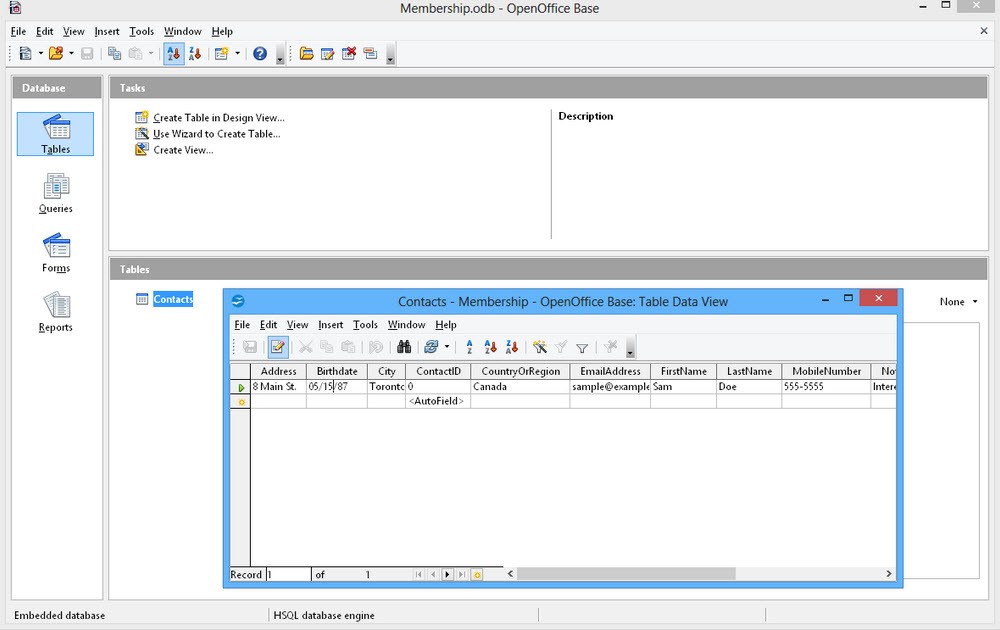Click the cell containing 555-5555

click(x=827, y=386)
